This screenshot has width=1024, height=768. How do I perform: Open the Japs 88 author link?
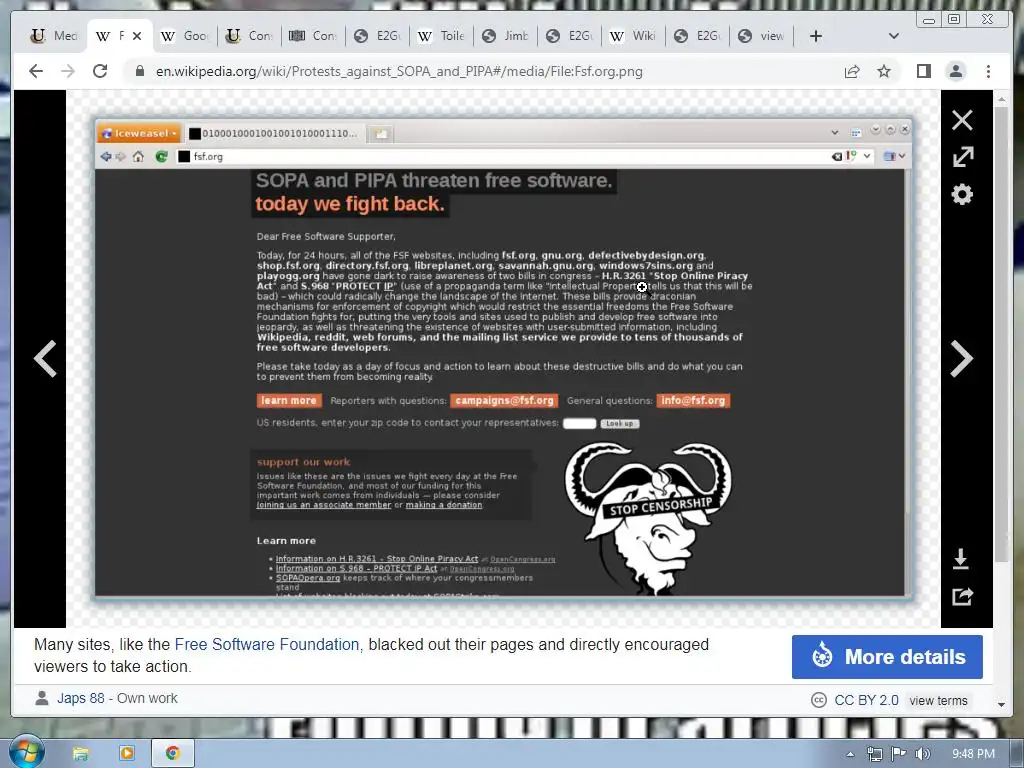tap(81, 698)
